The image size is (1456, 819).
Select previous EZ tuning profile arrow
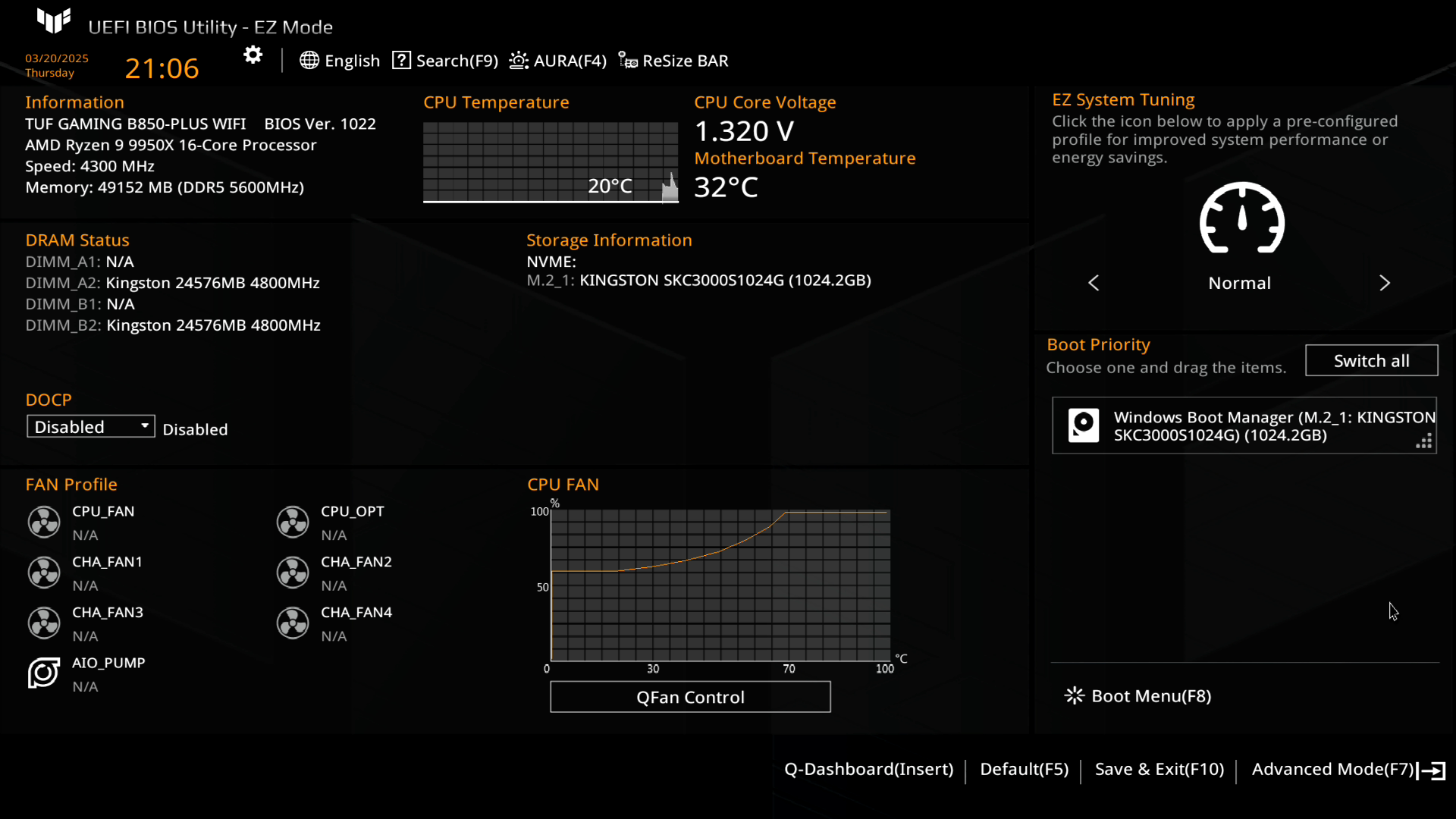tap(1094, 283)
